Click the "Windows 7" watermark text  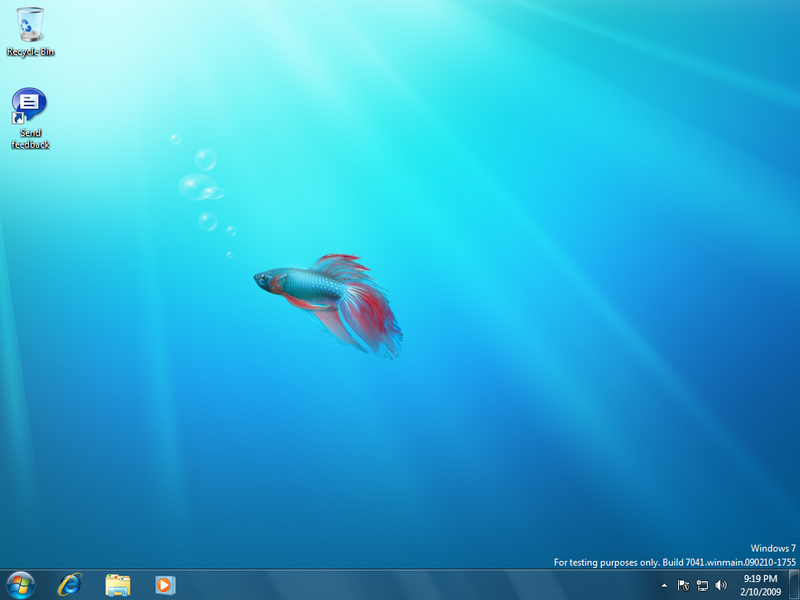point(773,548)
